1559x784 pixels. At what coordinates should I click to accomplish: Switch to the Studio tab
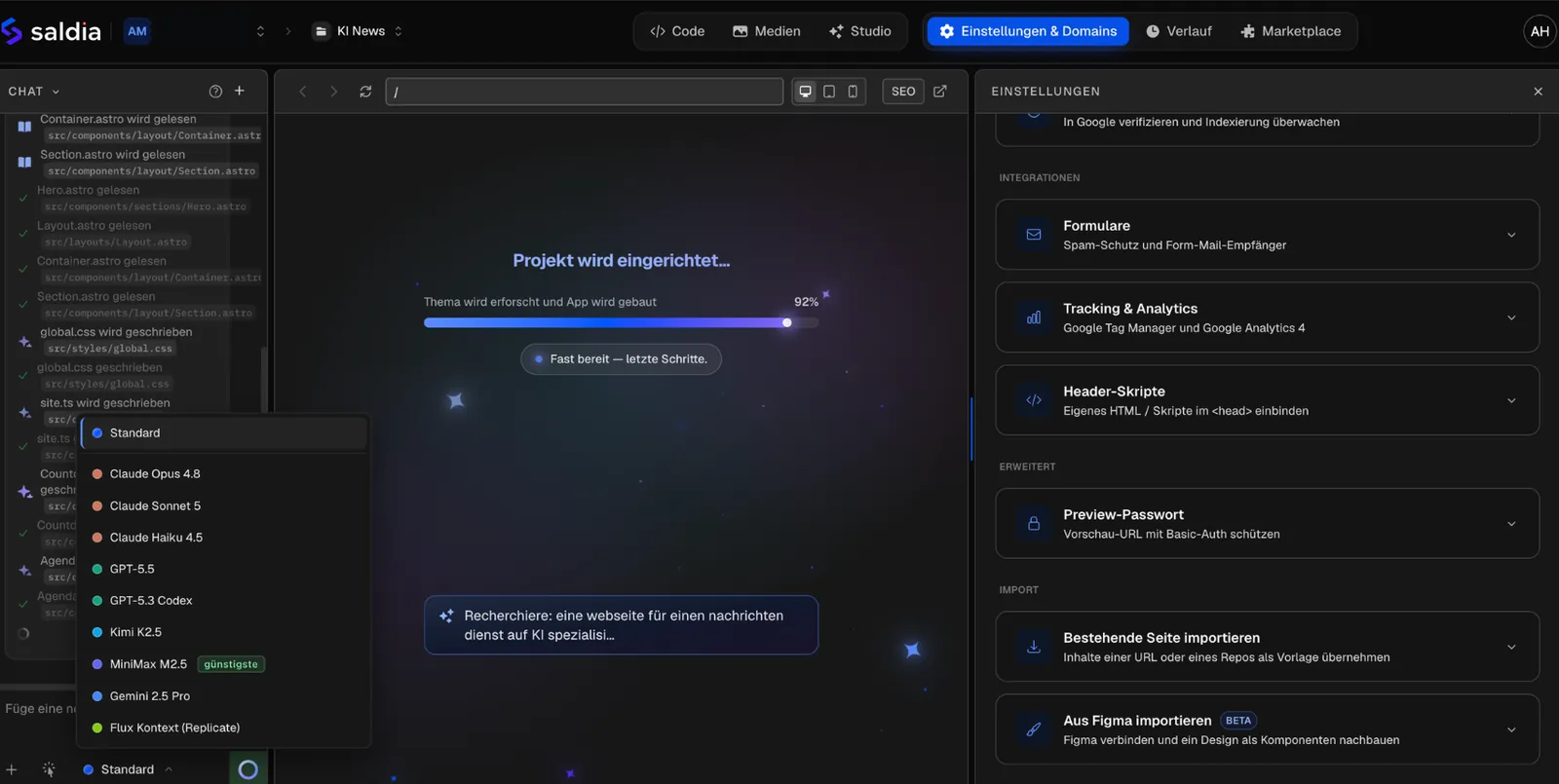tap(860, 31)
